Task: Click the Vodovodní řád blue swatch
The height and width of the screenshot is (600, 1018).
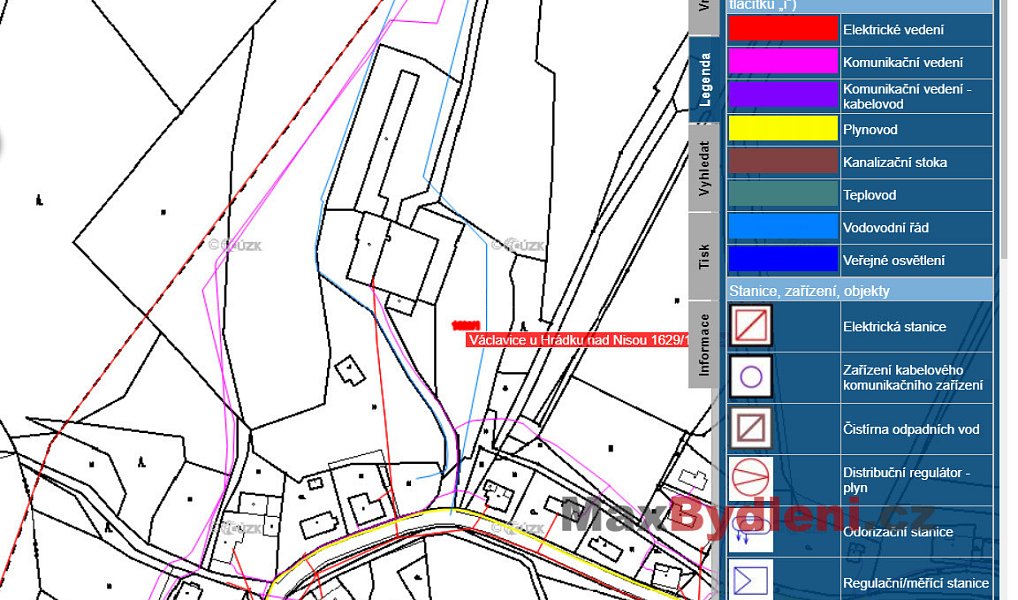Action: point(783,227)
